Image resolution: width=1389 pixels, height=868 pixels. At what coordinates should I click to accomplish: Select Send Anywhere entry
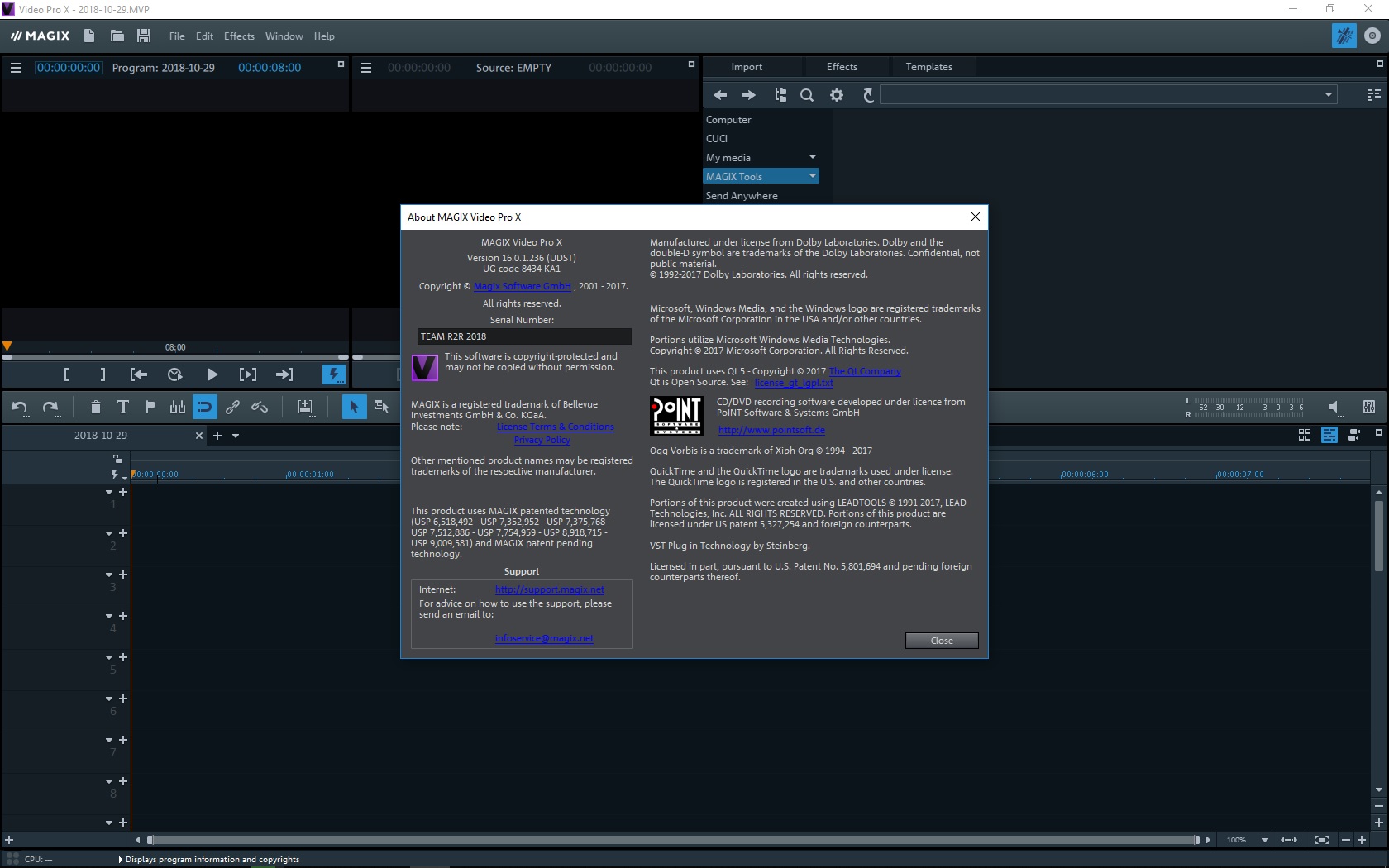742,196
